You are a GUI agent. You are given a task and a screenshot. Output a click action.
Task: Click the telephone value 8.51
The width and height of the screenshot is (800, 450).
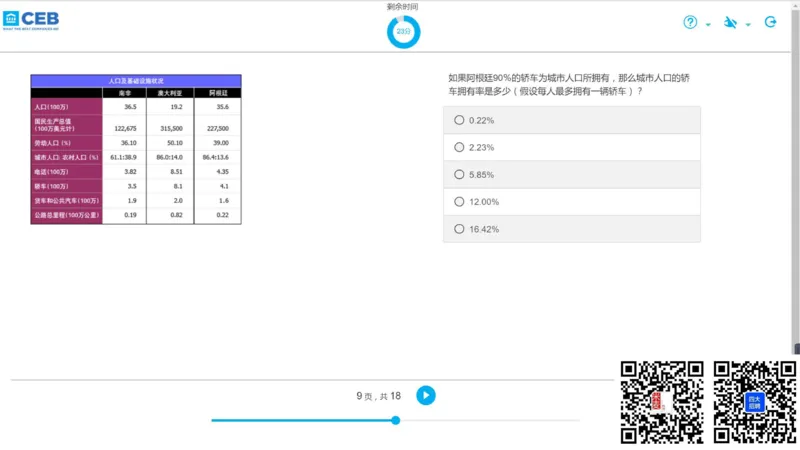click(x=176, y=172)
